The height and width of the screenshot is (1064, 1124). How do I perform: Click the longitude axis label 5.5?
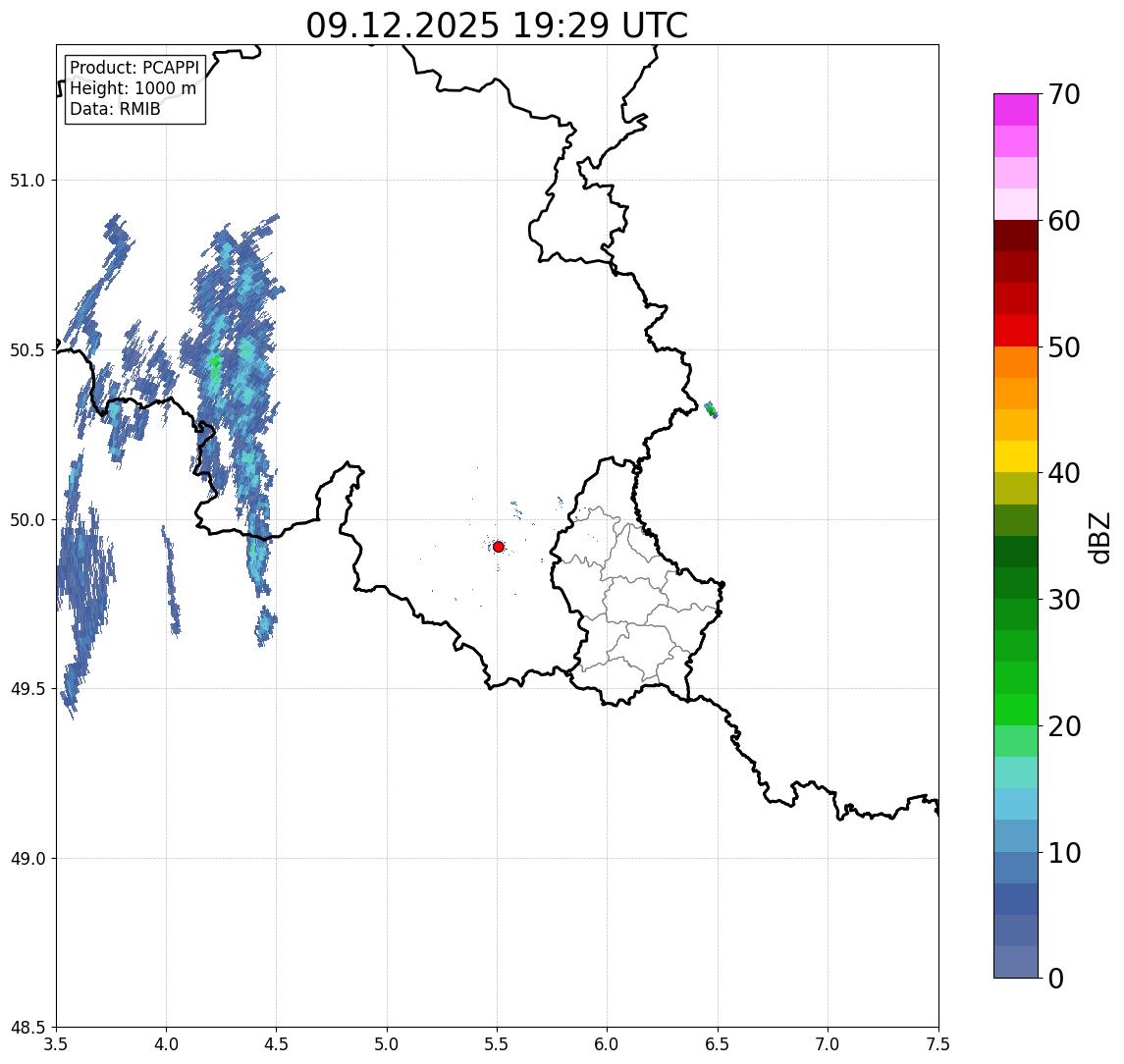(x=498, y=1044)
